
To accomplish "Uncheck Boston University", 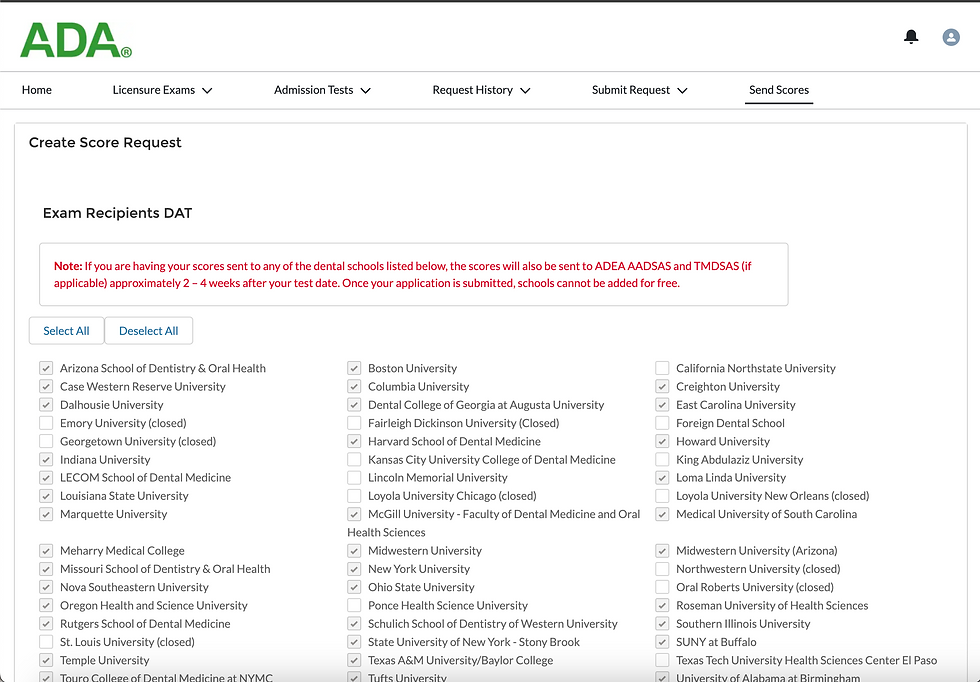I will (x=354, y=368).
